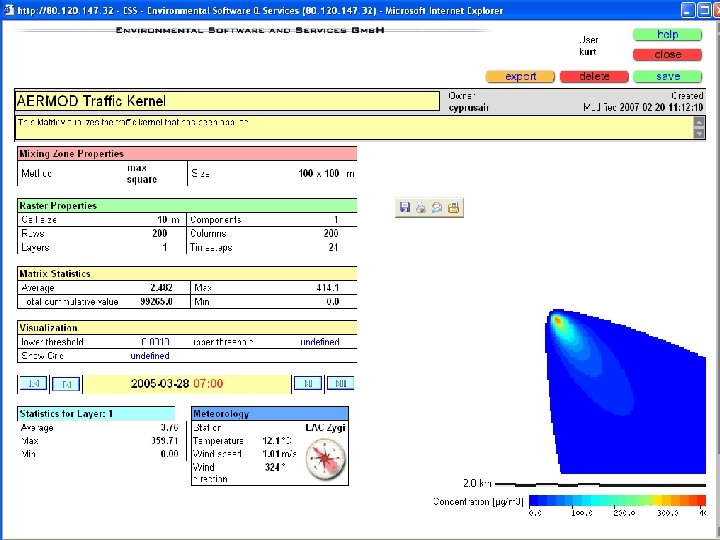Viewport: 720px width, 540px height.
Task: Click the save disk icon in map toolbar
Action: [405, 208]
